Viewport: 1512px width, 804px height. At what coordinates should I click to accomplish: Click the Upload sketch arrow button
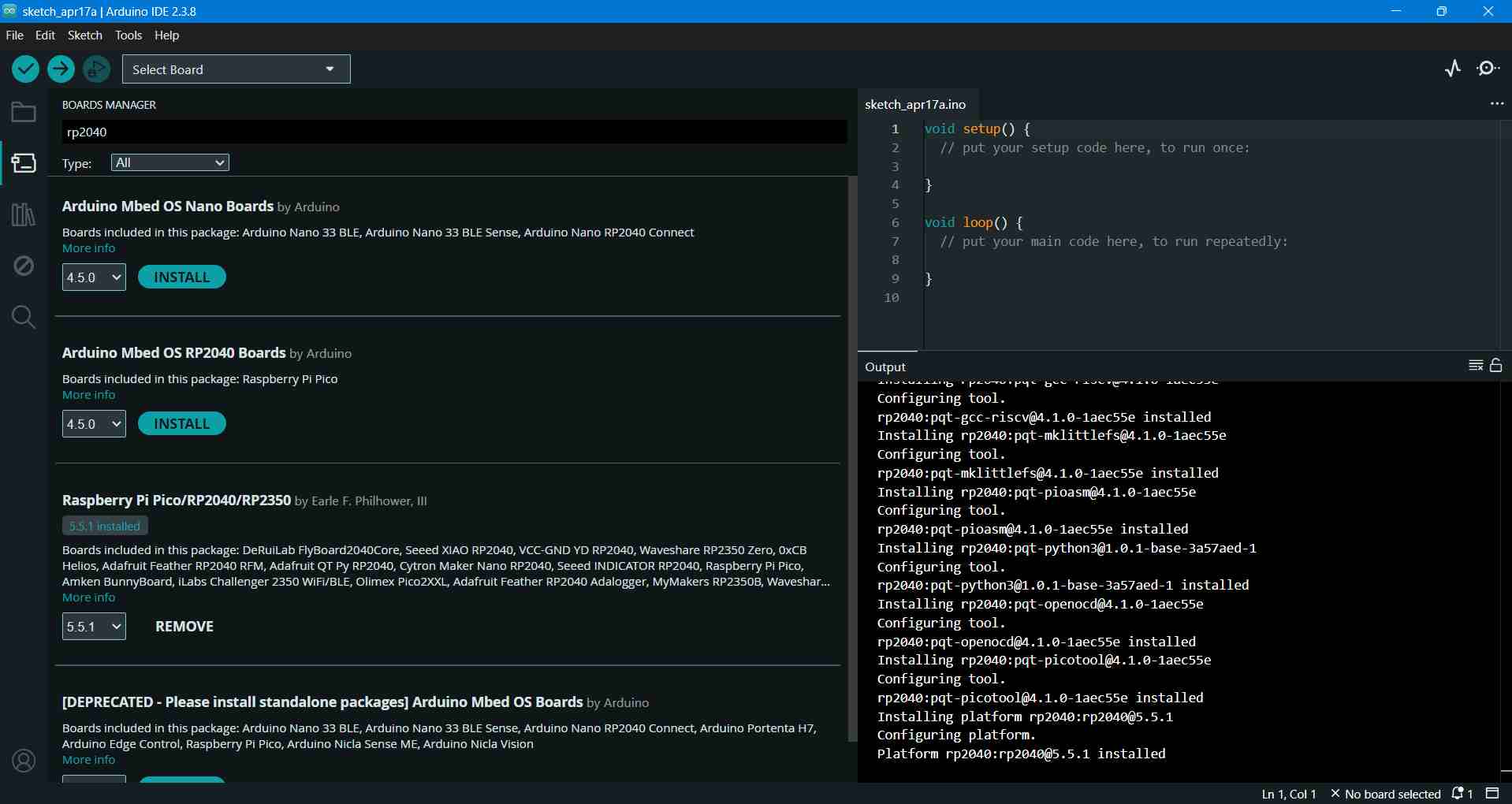tap(61, 69)
